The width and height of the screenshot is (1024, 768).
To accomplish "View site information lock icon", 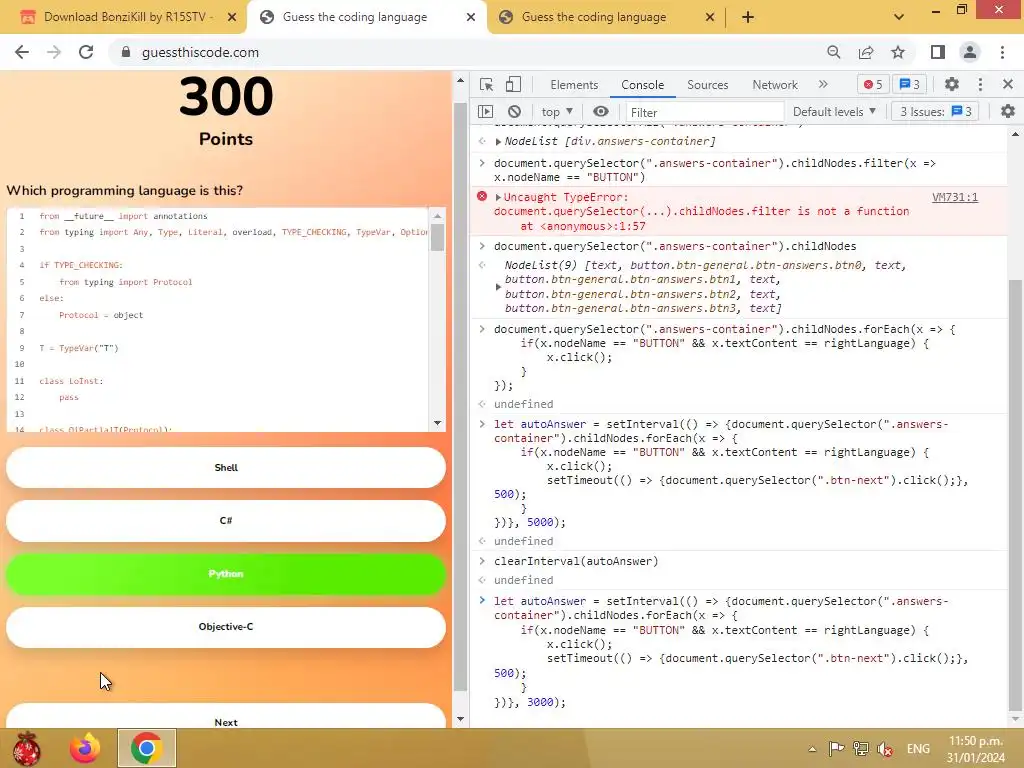I will tap(126, 52).
